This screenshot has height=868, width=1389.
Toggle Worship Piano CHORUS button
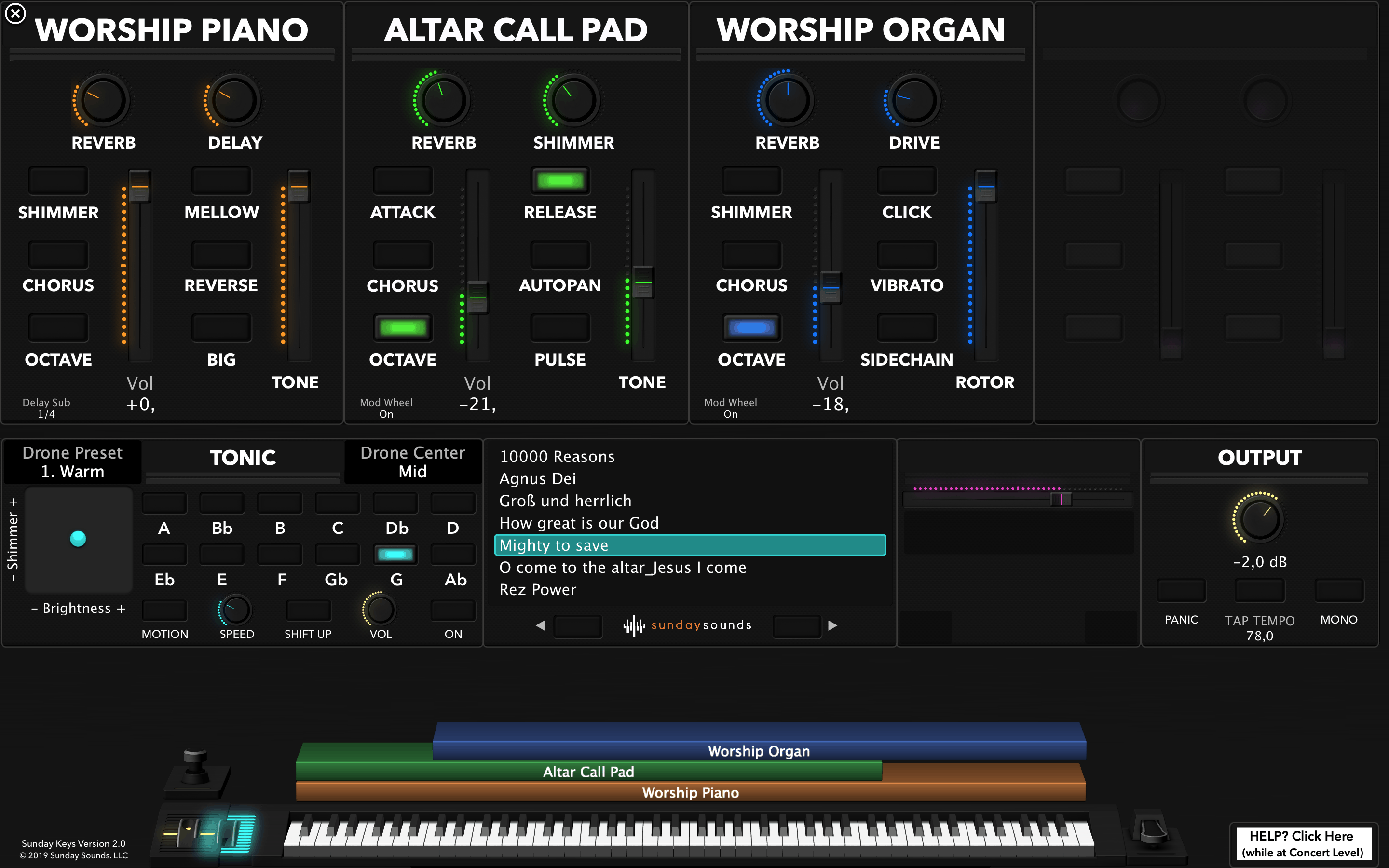tap(58, 254)
